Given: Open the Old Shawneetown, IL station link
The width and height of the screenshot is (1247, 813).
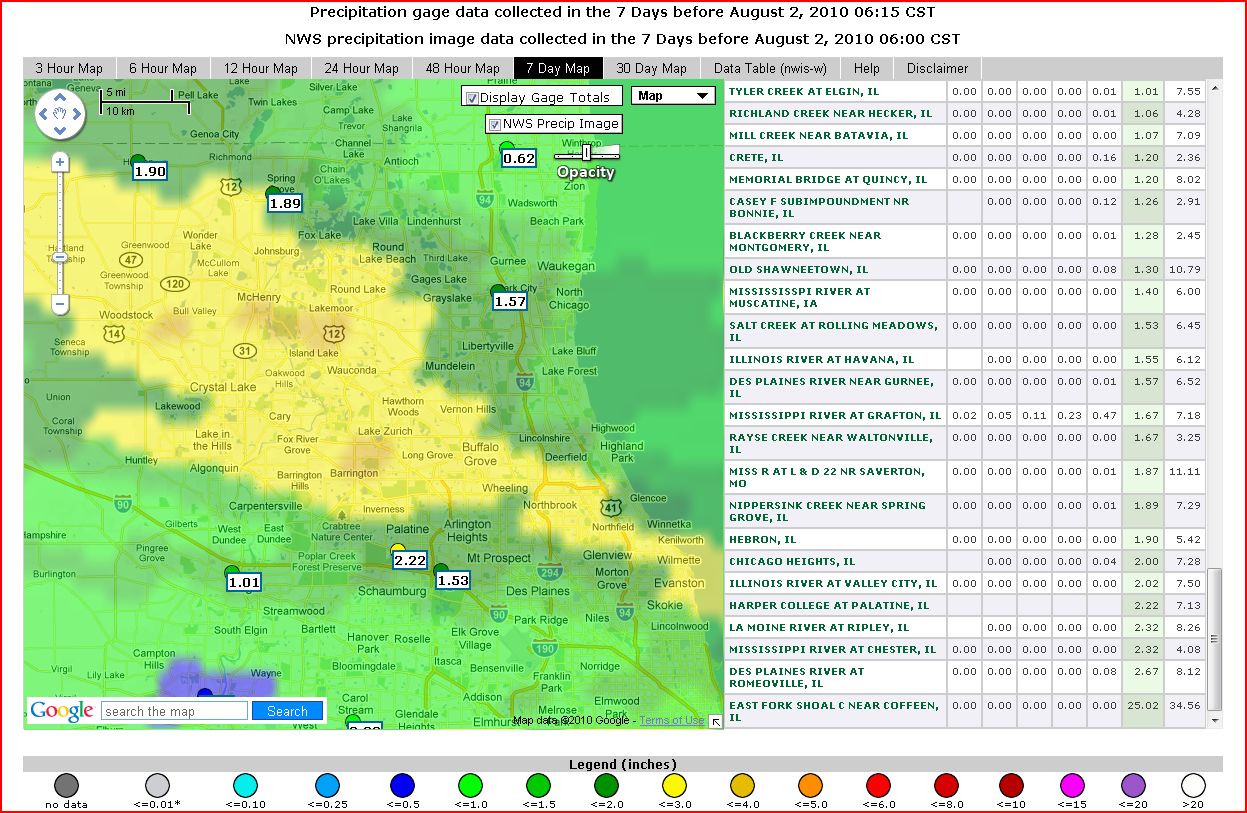Looking at the screenshot, I should 799,270.
